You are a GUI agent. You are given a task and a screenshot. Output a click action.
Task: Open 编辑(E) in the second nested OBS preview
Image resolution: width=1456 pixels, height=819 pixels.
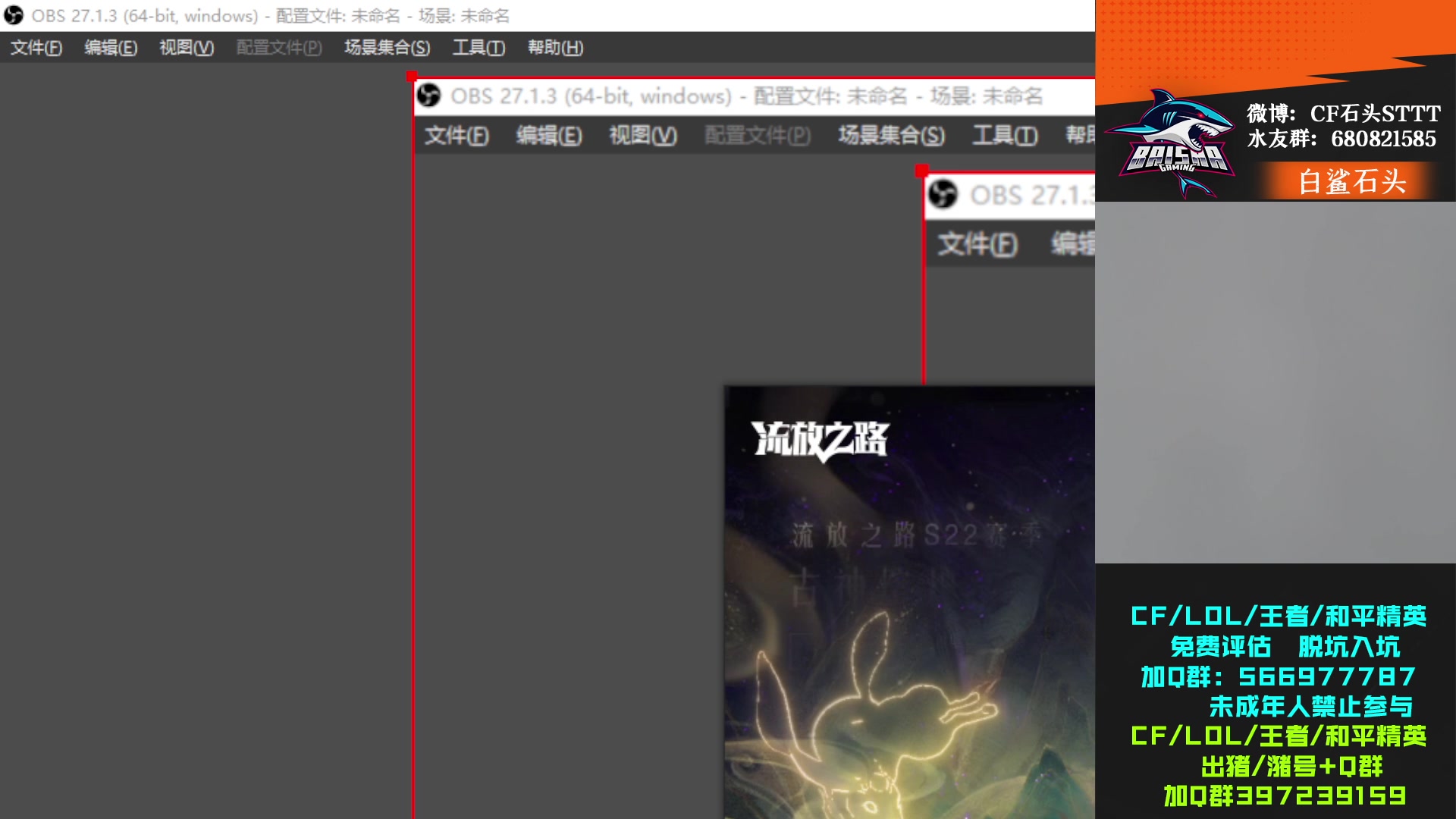pos(549,136)
